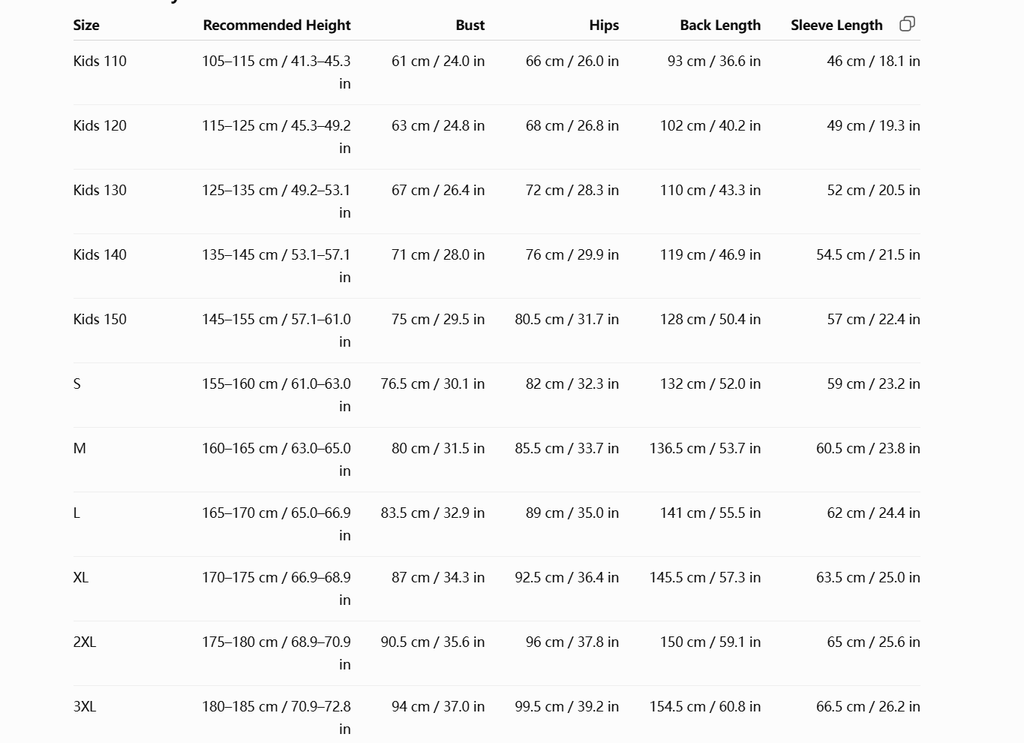Click Kids 150 hips value 80.5 cm
The image size is (1024, 743).
pyautogui.click(x=567, y=320)
